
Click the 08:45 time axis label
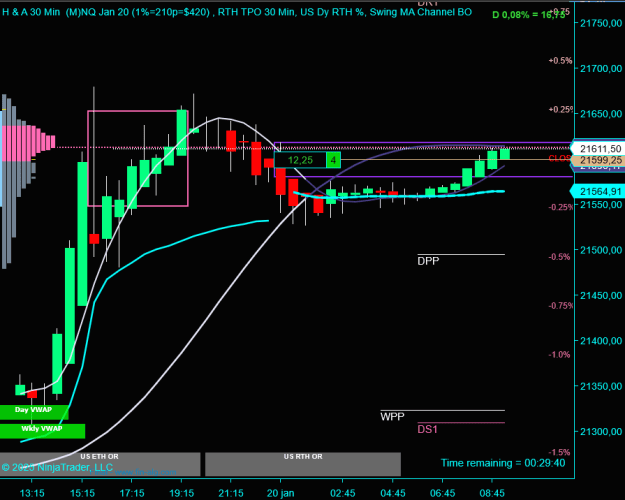tap(492, 494)
